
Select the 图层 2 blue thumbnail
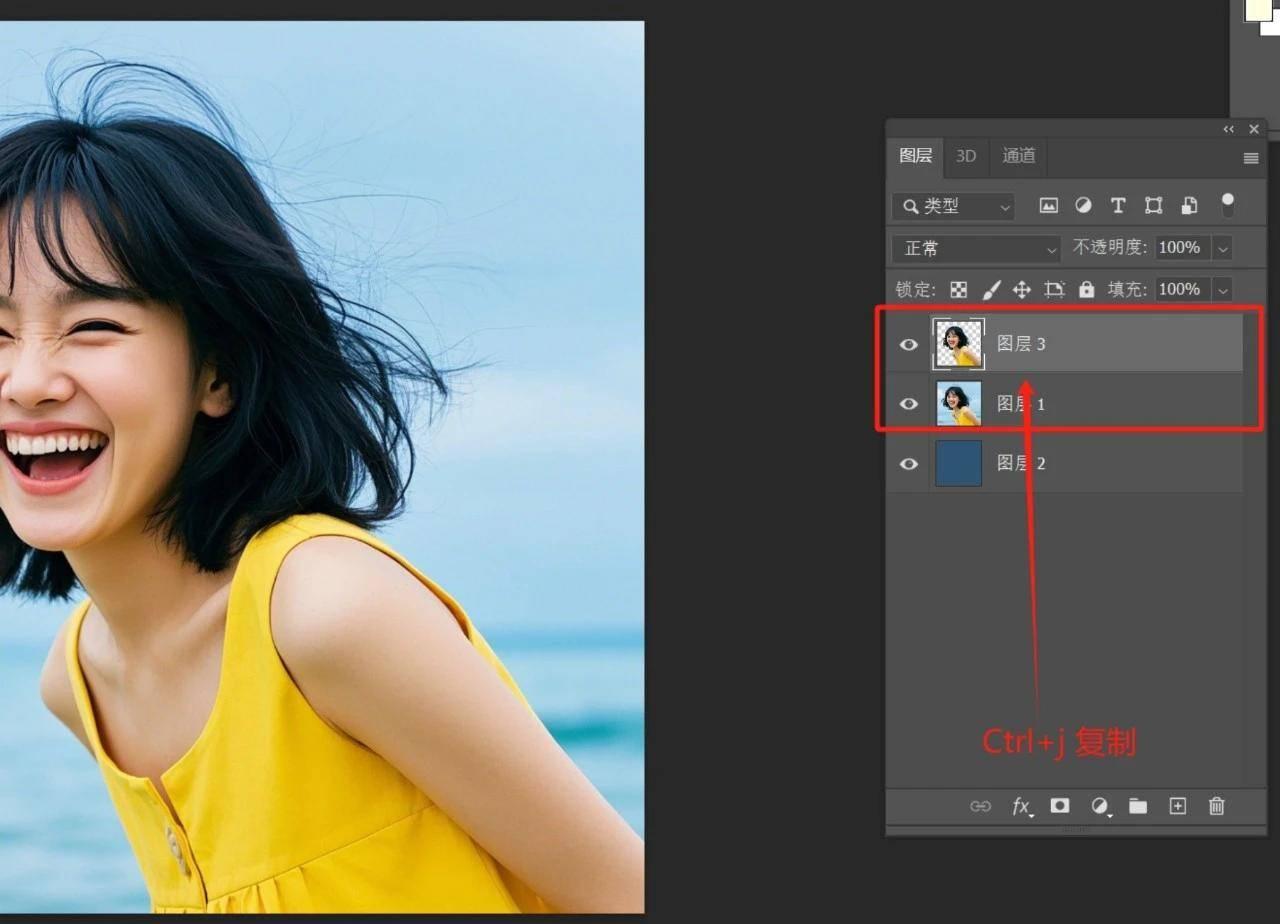958,464
